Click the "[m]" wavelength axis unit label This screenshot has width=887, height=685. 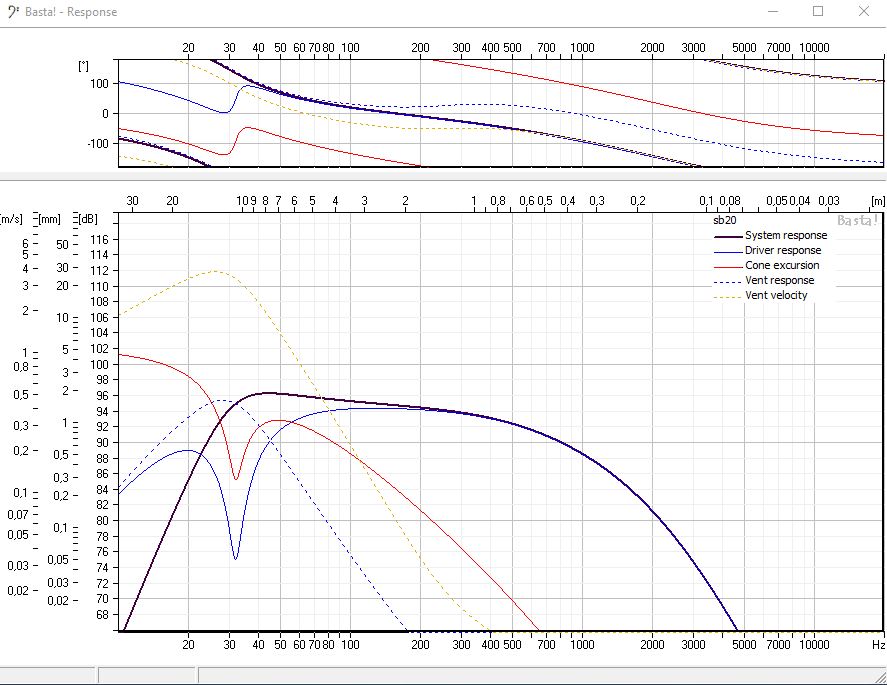click(878, 201)
